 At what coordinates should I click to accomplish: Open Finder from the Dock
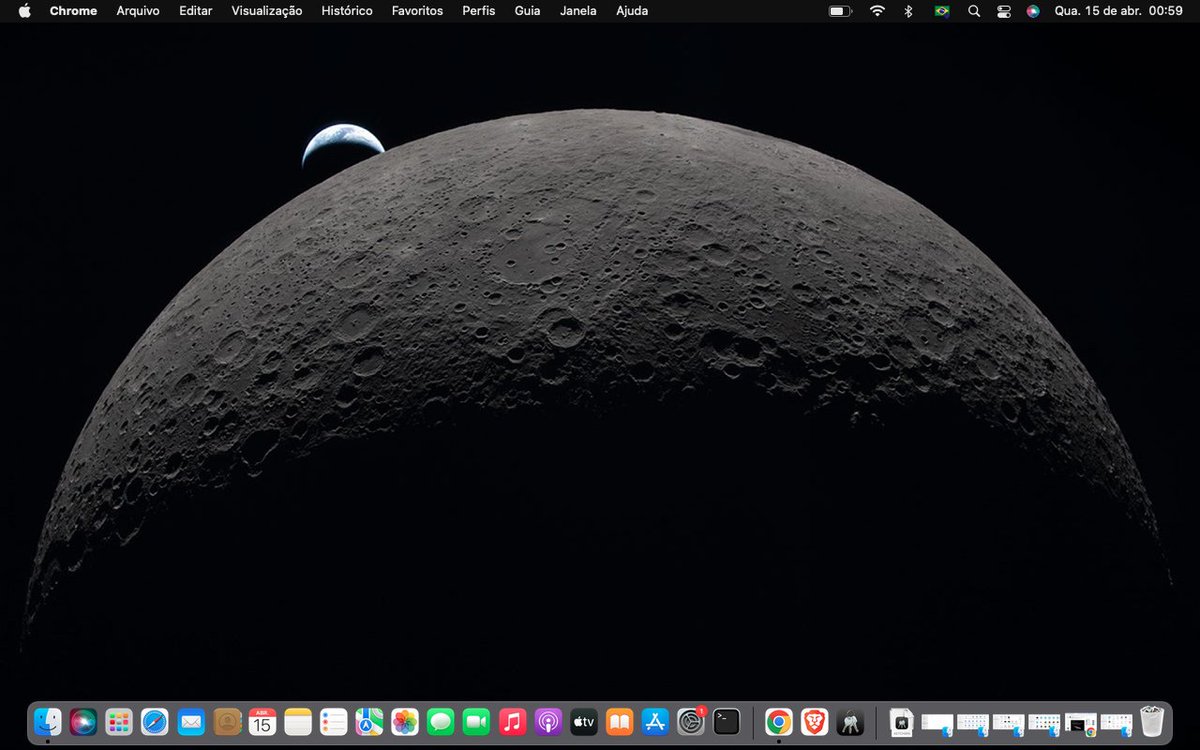coord(48,721)
